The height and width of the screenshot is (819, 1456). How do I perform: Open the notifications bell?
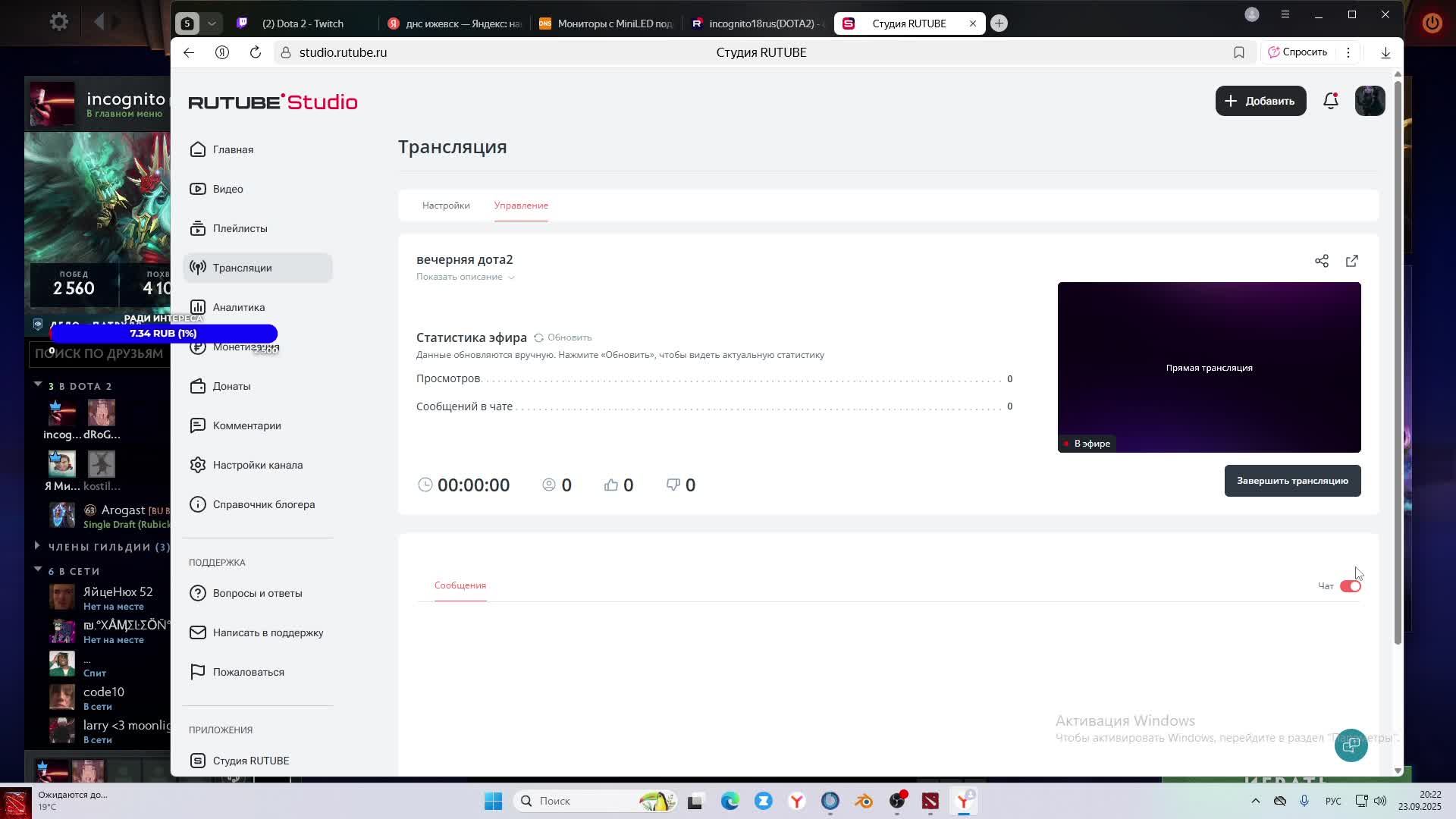[x=1330, y=101]
